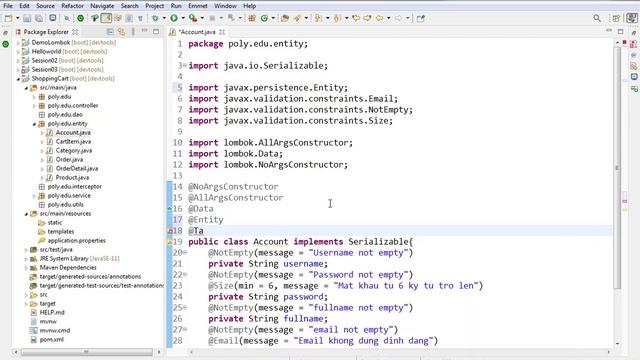Toggle Mark Occurrences highlighted toolbar button

point(106,18)
